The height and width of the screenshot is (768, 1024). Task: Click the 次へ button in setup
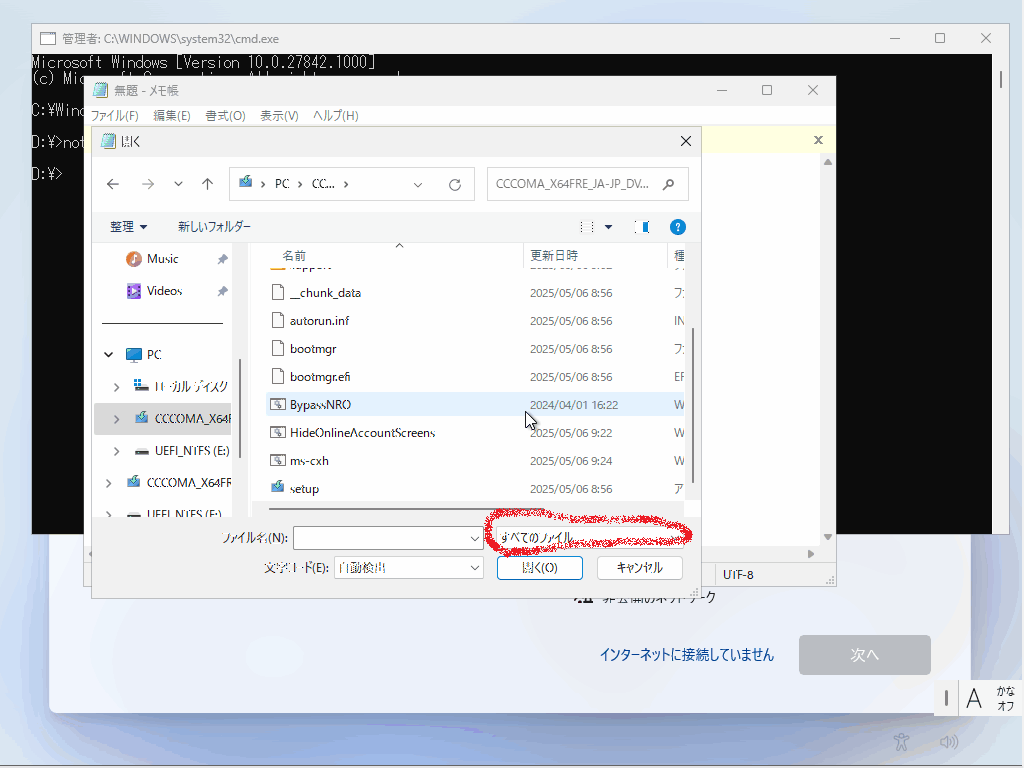tap(865, 655)
